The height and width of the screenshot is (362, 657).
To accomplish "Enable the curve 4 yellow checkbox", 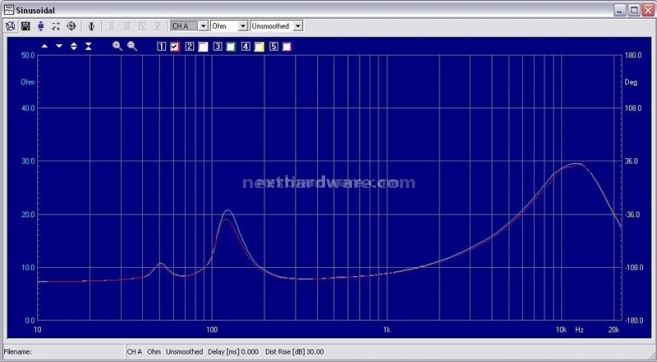I will click(259, 47).
